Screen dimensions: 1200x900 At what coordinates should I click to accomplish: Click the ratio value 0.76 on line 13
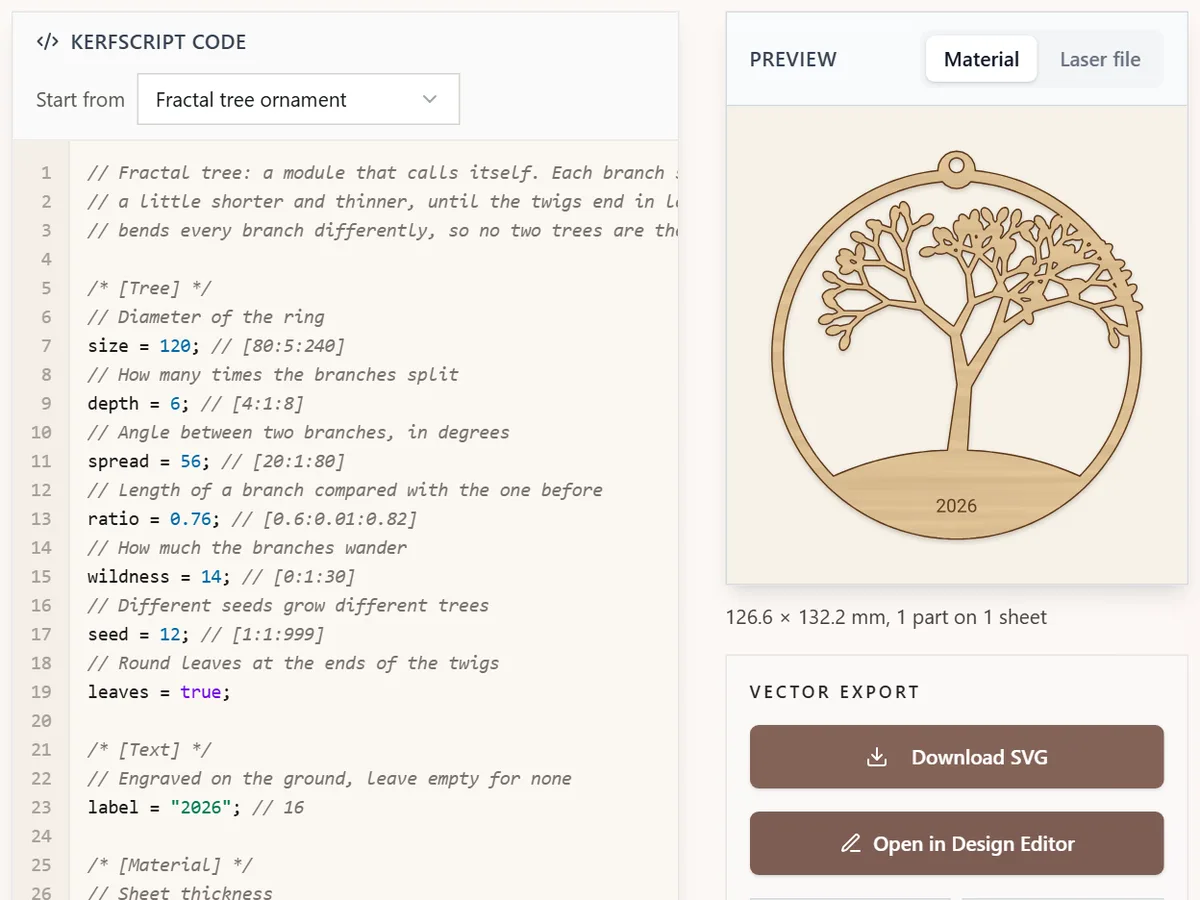pos(190,519)
